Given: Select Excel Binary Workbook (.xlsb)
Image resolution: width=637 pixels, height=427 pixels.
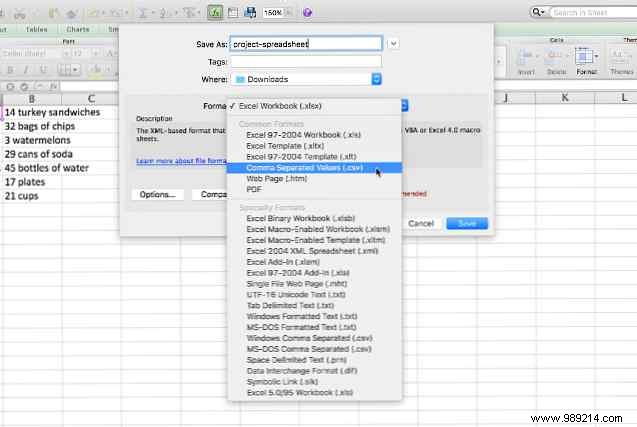Looking at the screenshot, I should point(314,219).
